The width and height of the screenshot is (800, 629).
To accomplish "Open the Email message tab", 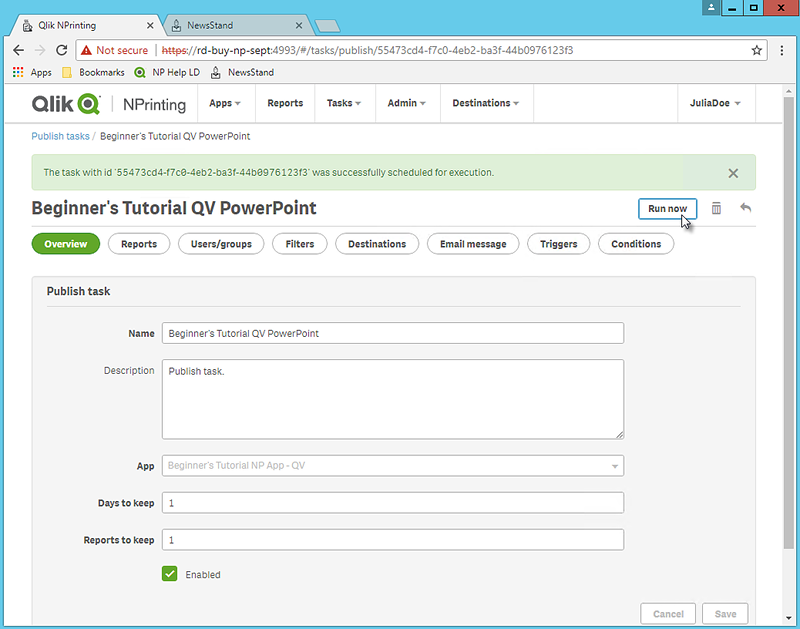I will coord(473,244).
